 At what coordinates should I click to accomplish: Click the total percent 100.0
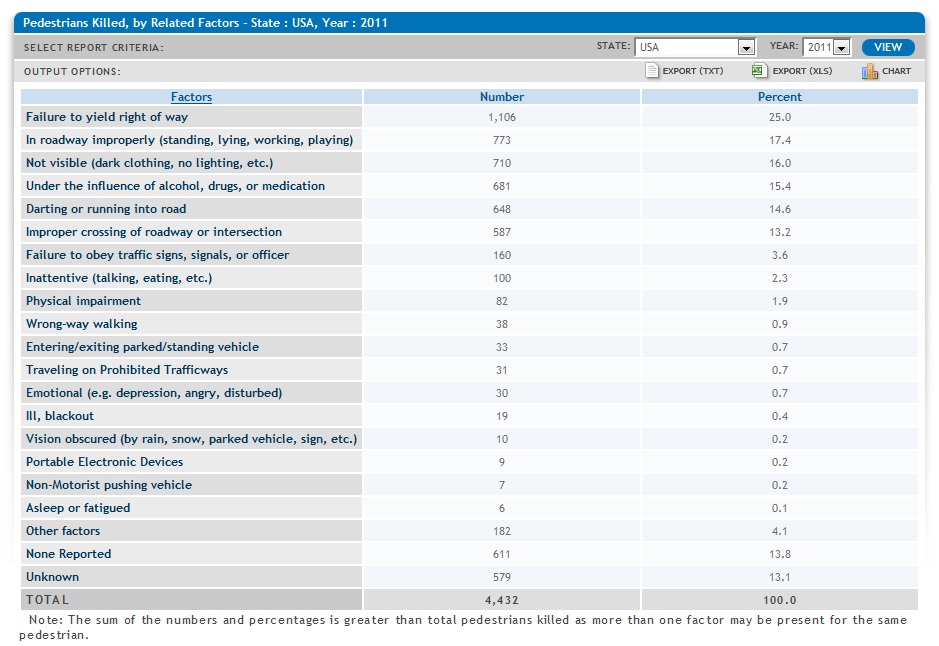point(780,600)
